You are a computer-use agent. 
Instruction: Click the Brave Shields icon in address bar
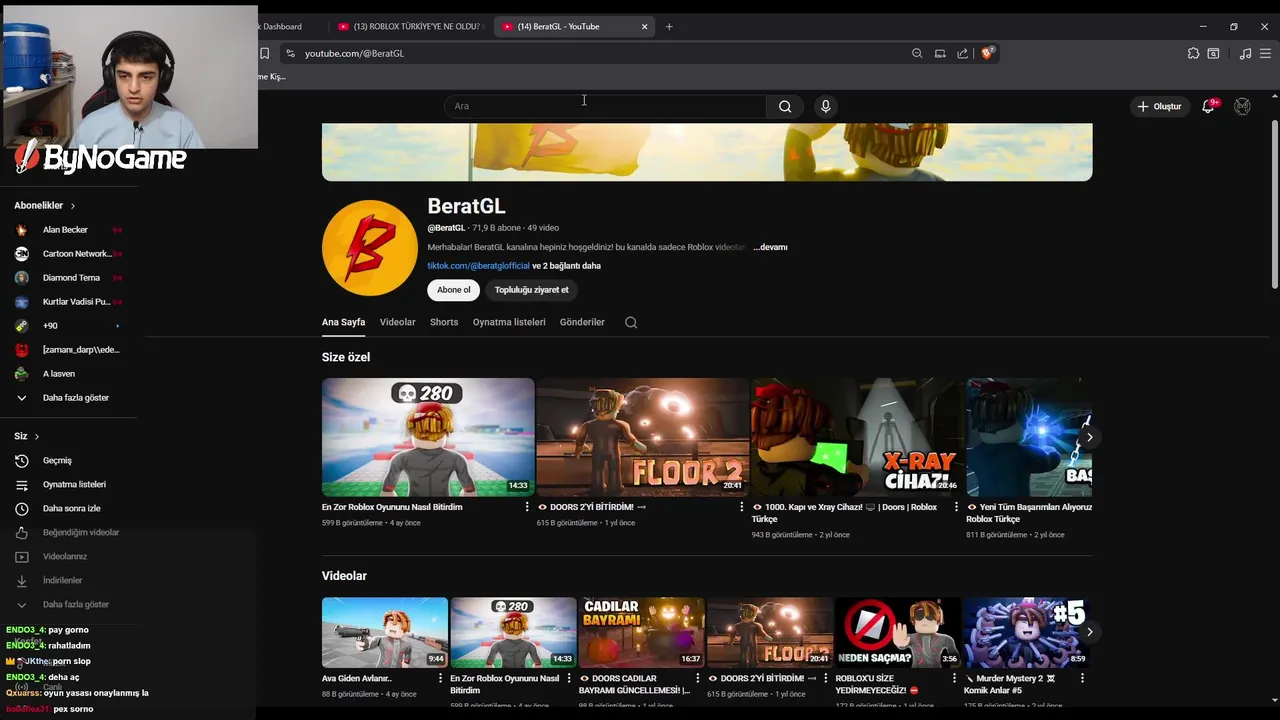987,53
